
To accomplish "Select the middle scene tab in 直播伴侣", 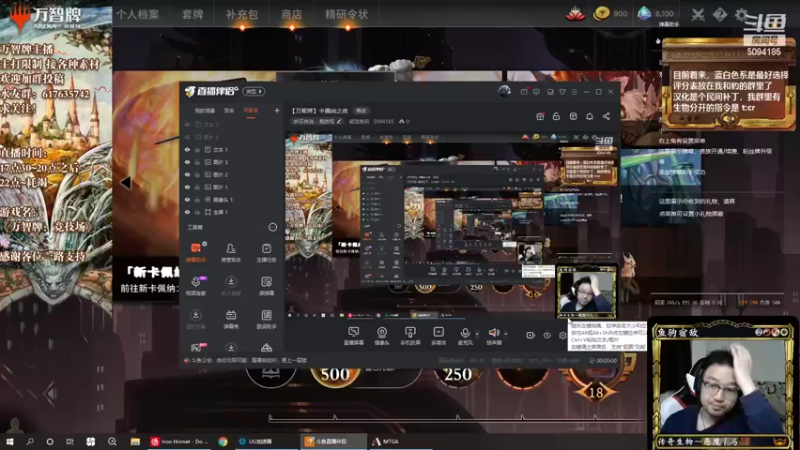I will click(x=229, y=111).
